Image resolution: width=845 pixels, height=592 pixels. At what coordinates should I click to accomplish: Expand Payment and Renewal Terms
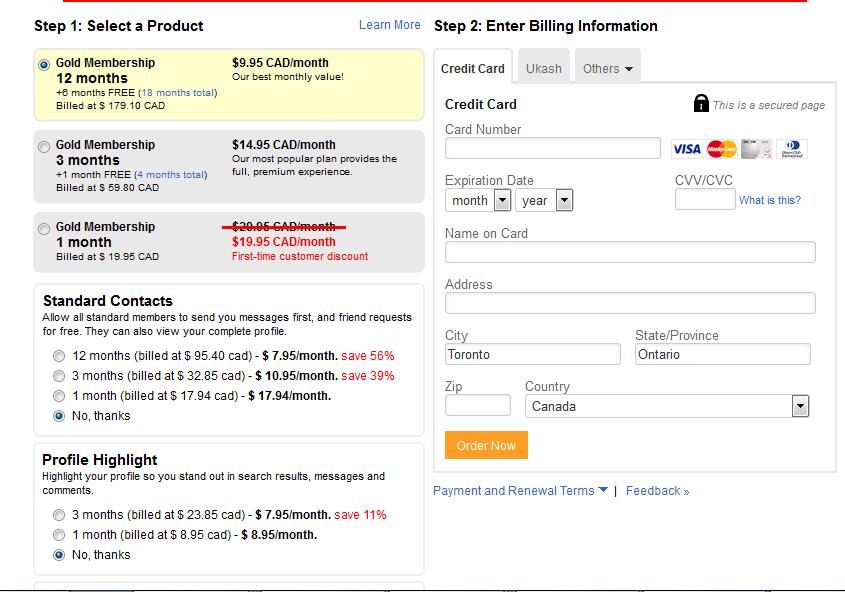[520, 491]
